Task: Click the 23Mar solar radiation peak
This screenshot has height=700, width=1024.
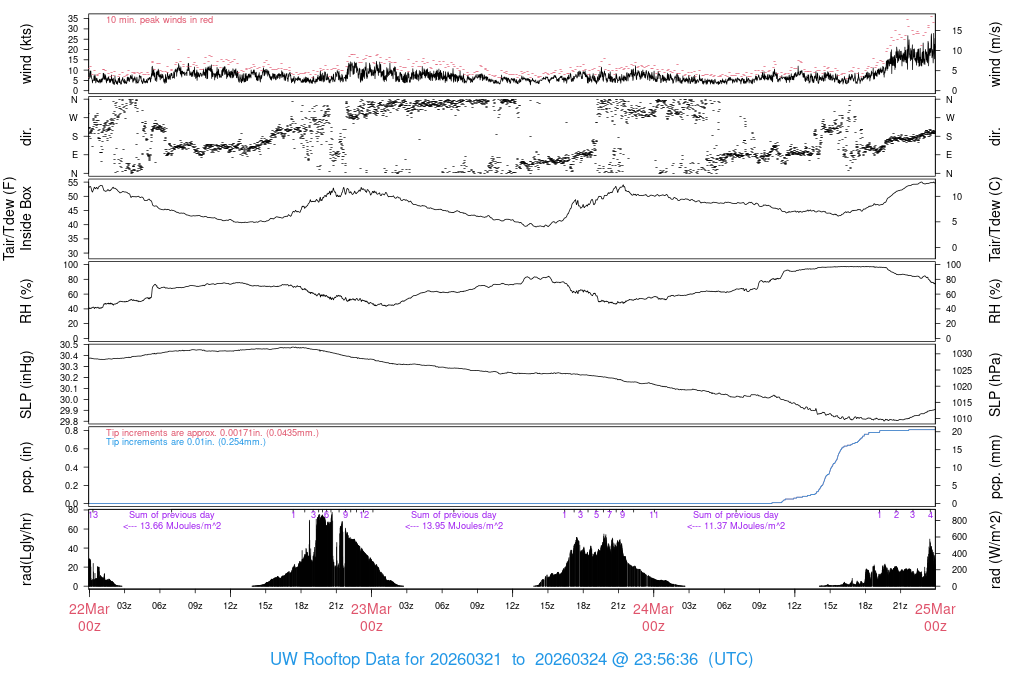Action: pyautogui.click(x=605, y=560)
